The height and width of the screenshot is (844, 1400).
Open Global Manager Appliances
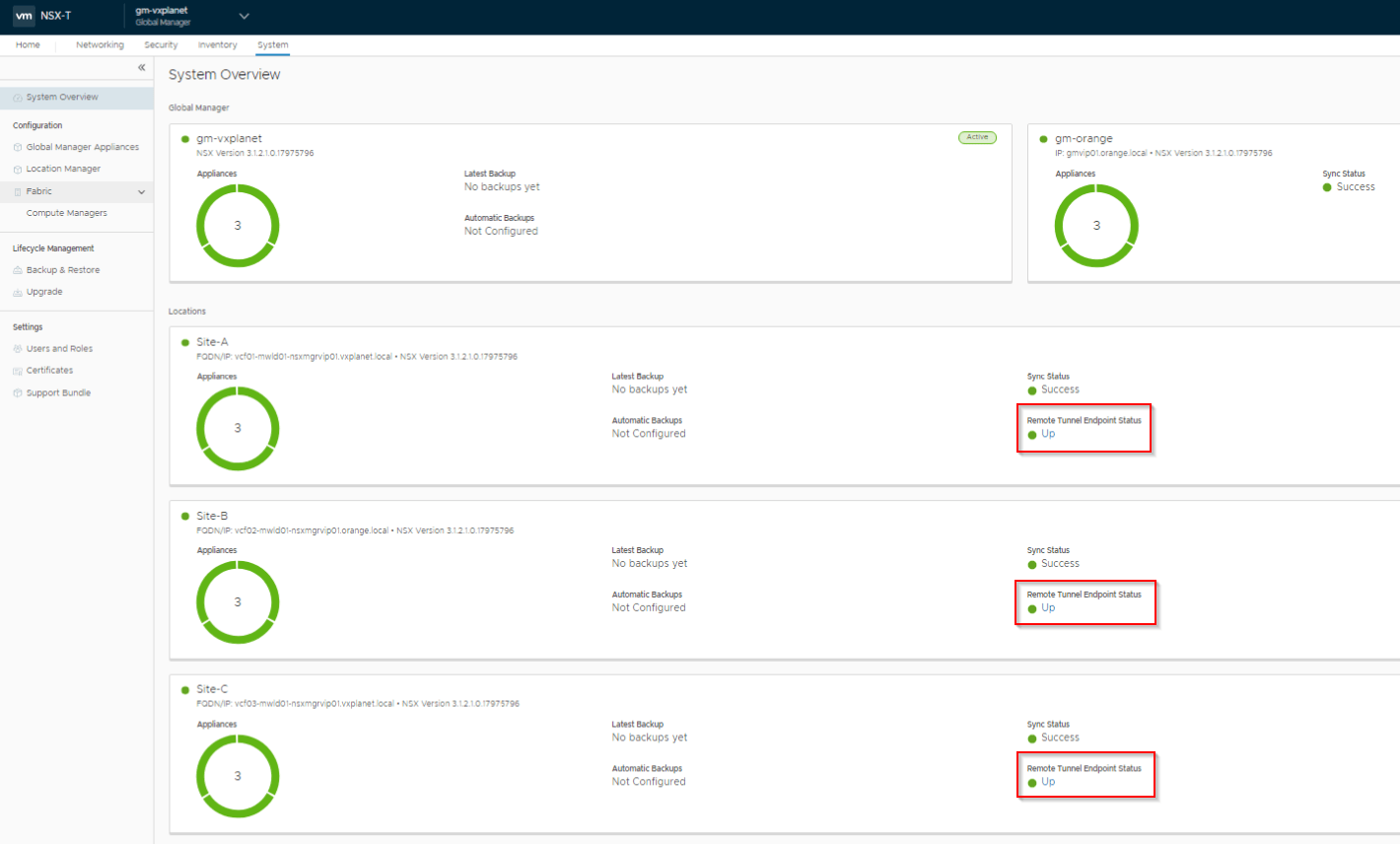click(83, 147)
